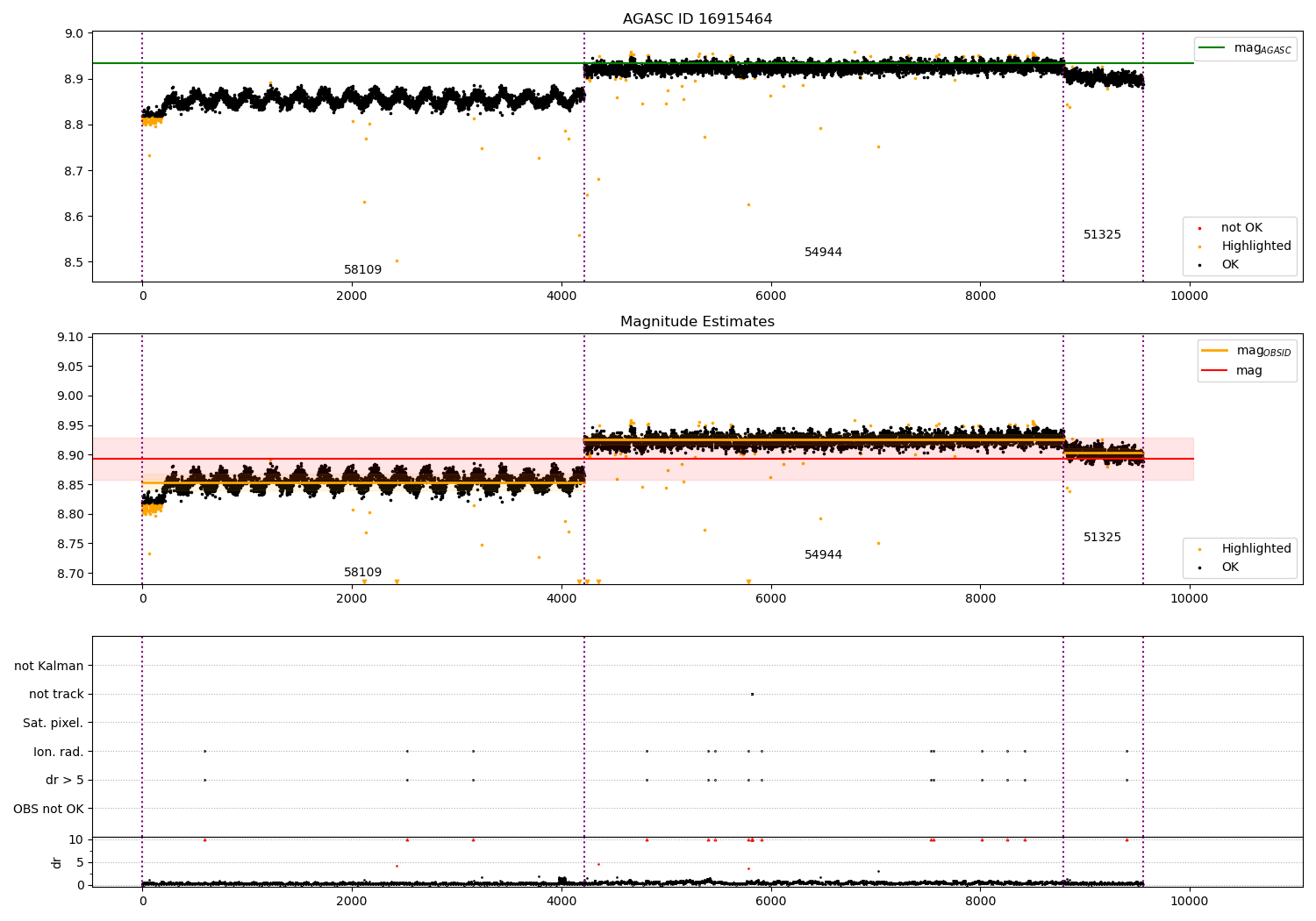Click the 10000 x-tick under the top plot
The width and height of the screenshot is (1316, 921).
pyautogui.click(x=1189, y=296)
